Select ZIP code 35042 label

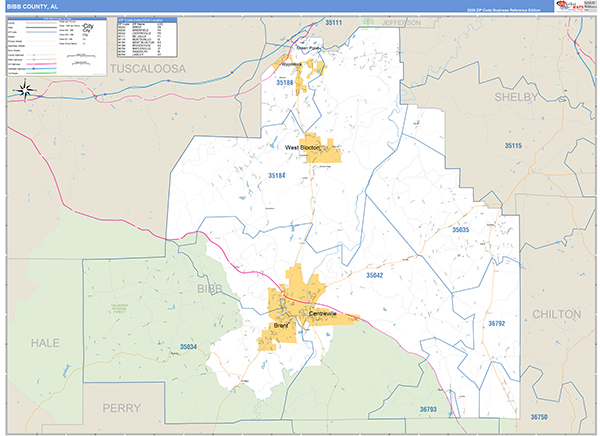point(374,275)
